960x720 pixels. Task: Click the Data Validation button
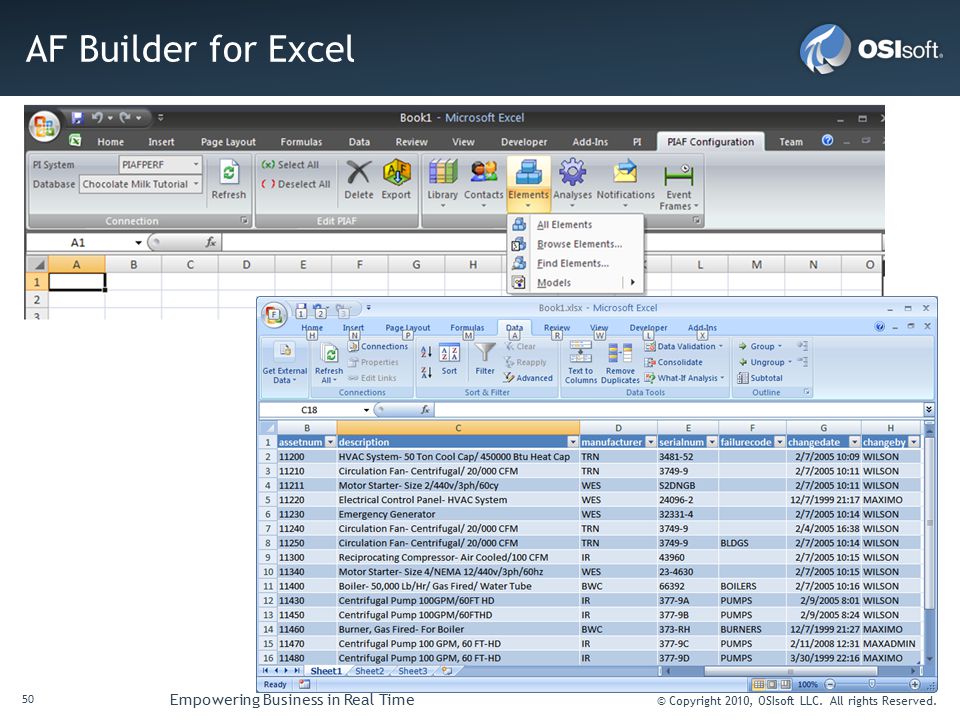point(684,346)
